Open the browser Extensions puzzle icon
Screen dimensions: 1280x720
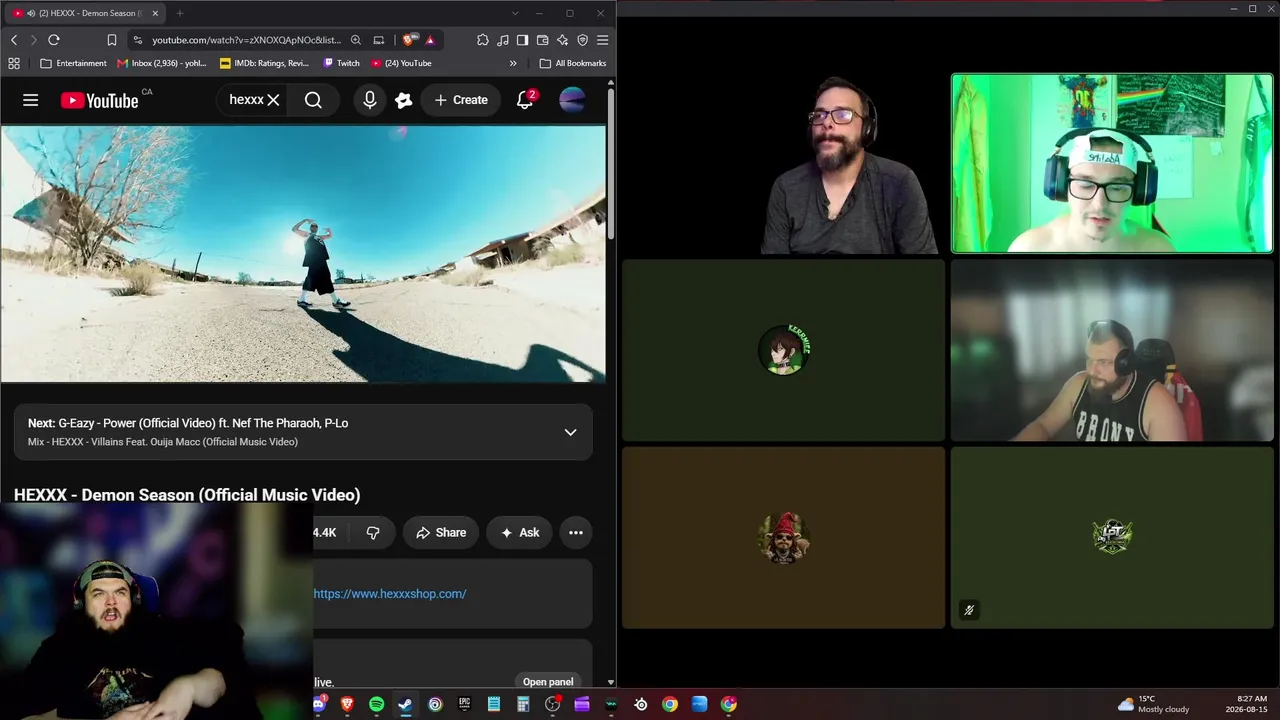pyautogui.click(x=483, y=40)
